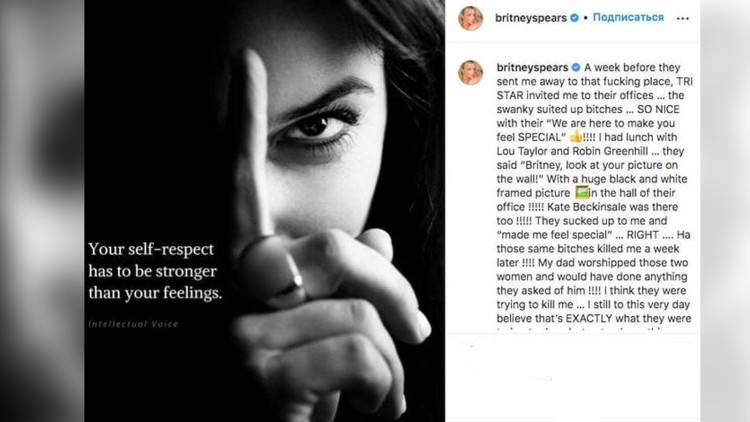Click the Intellectual Voice watermark
This screenshot has width=750, height=422.
[x=127, y=324]
